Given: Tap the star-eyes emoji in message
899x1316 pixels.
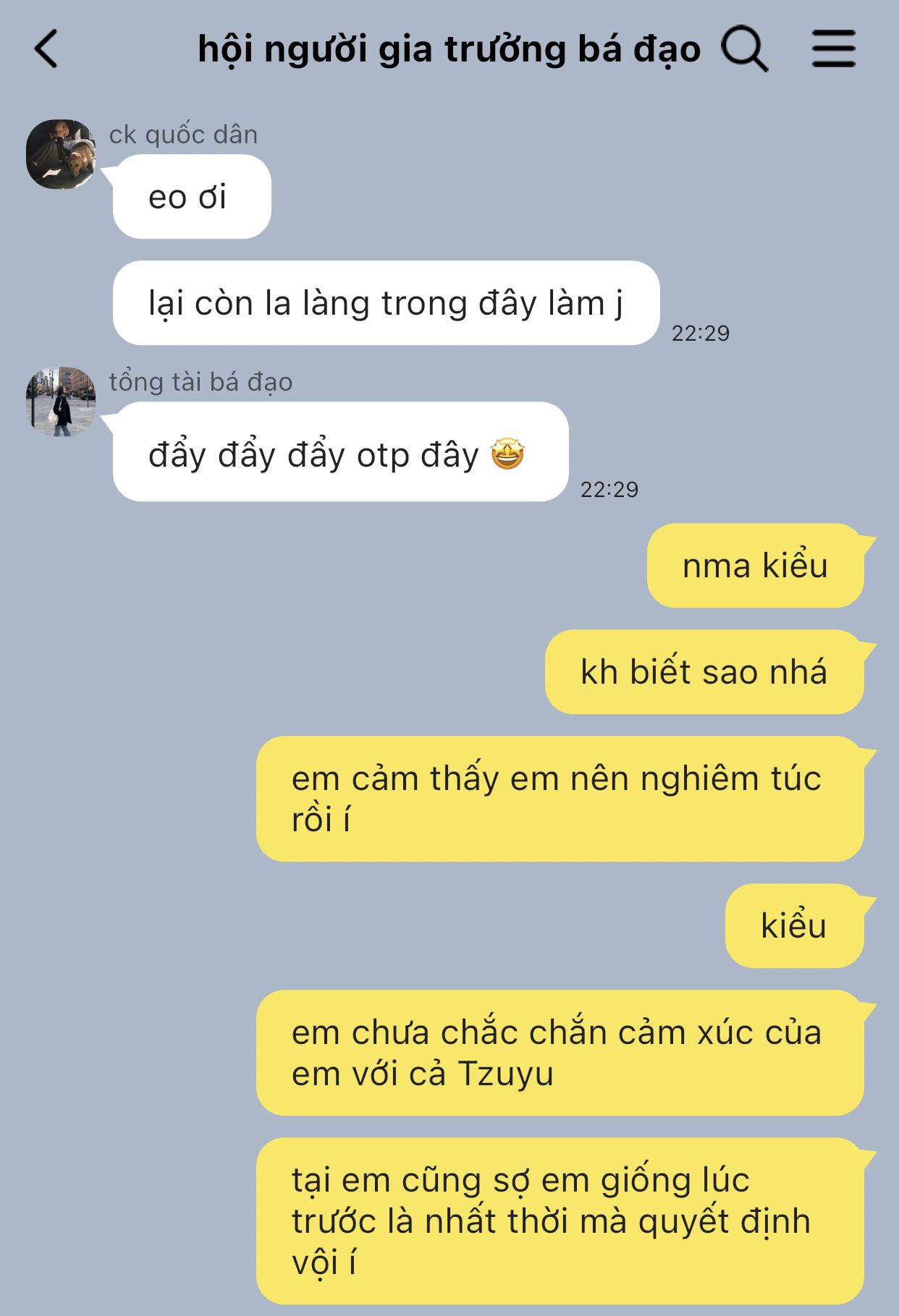Looking at the screenshot, I should (507, 454).
